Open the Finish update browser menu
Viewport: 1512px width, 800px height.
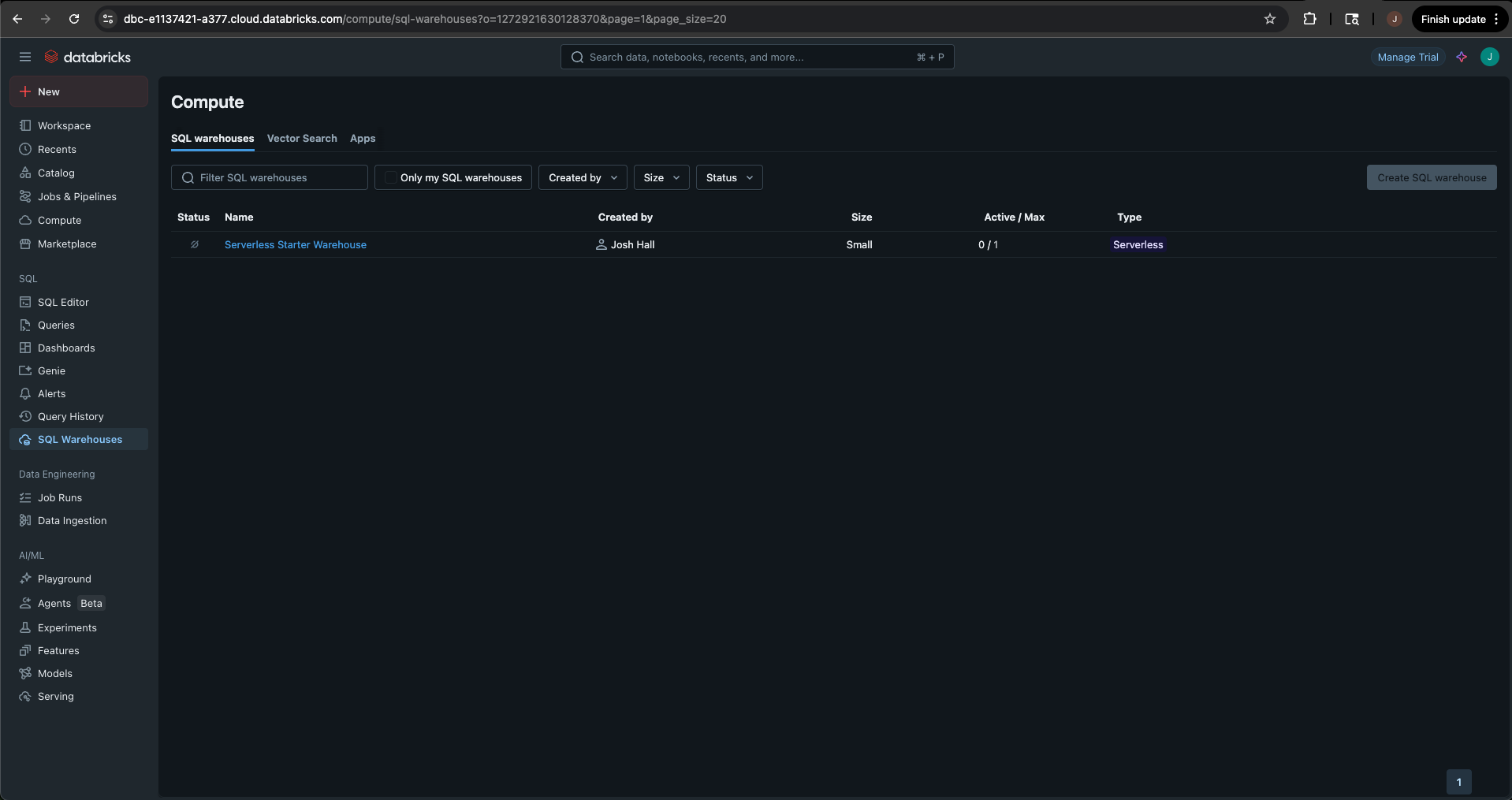(x=1459, y=19)
